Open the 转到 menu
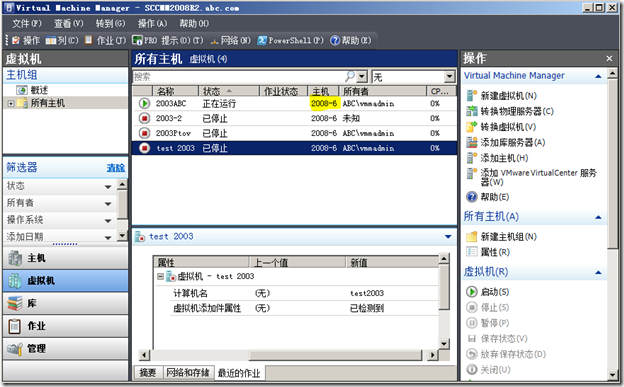 [x=110, y=23]
